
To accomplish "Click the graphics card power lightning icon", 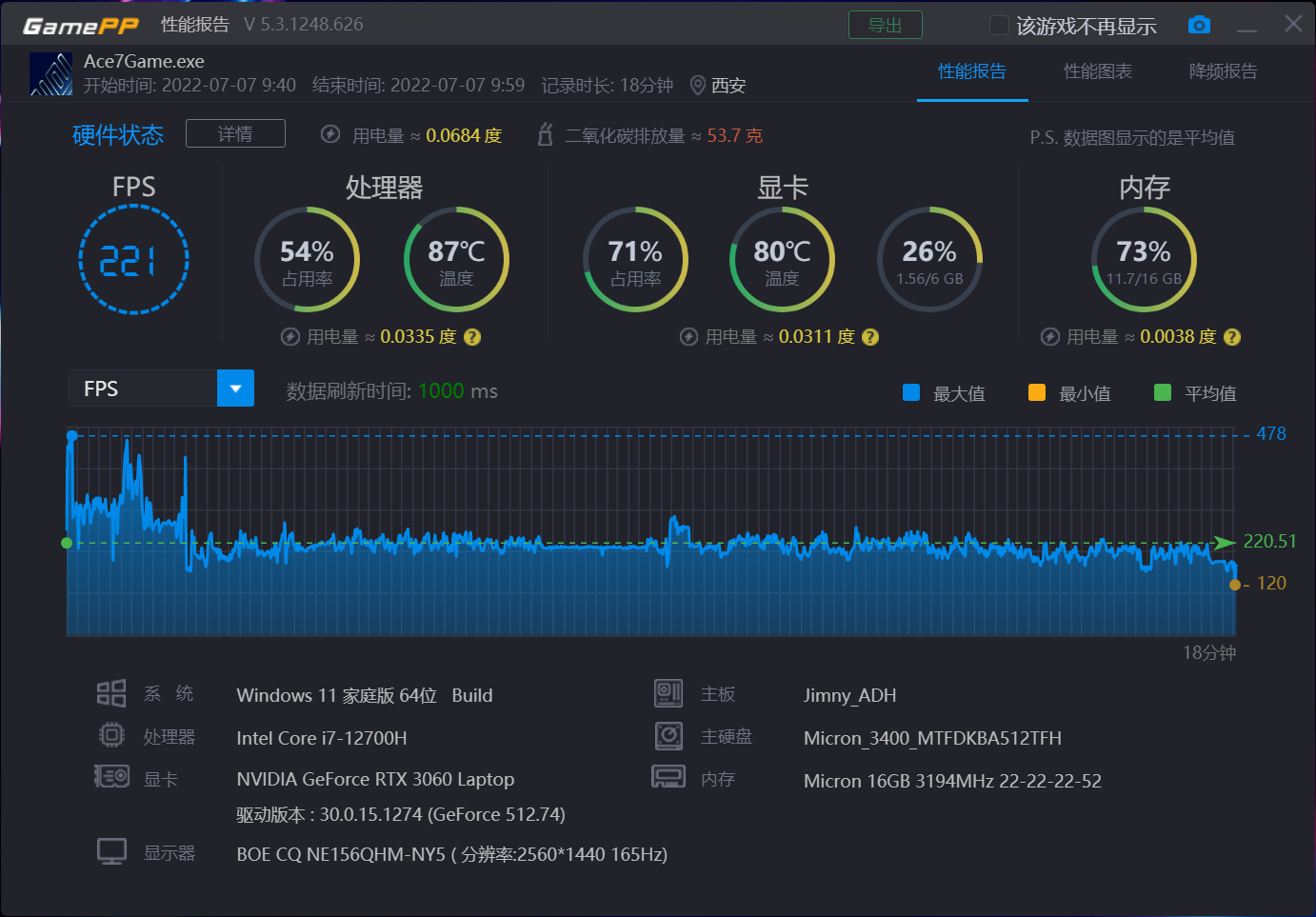I will tap(688, 337).
